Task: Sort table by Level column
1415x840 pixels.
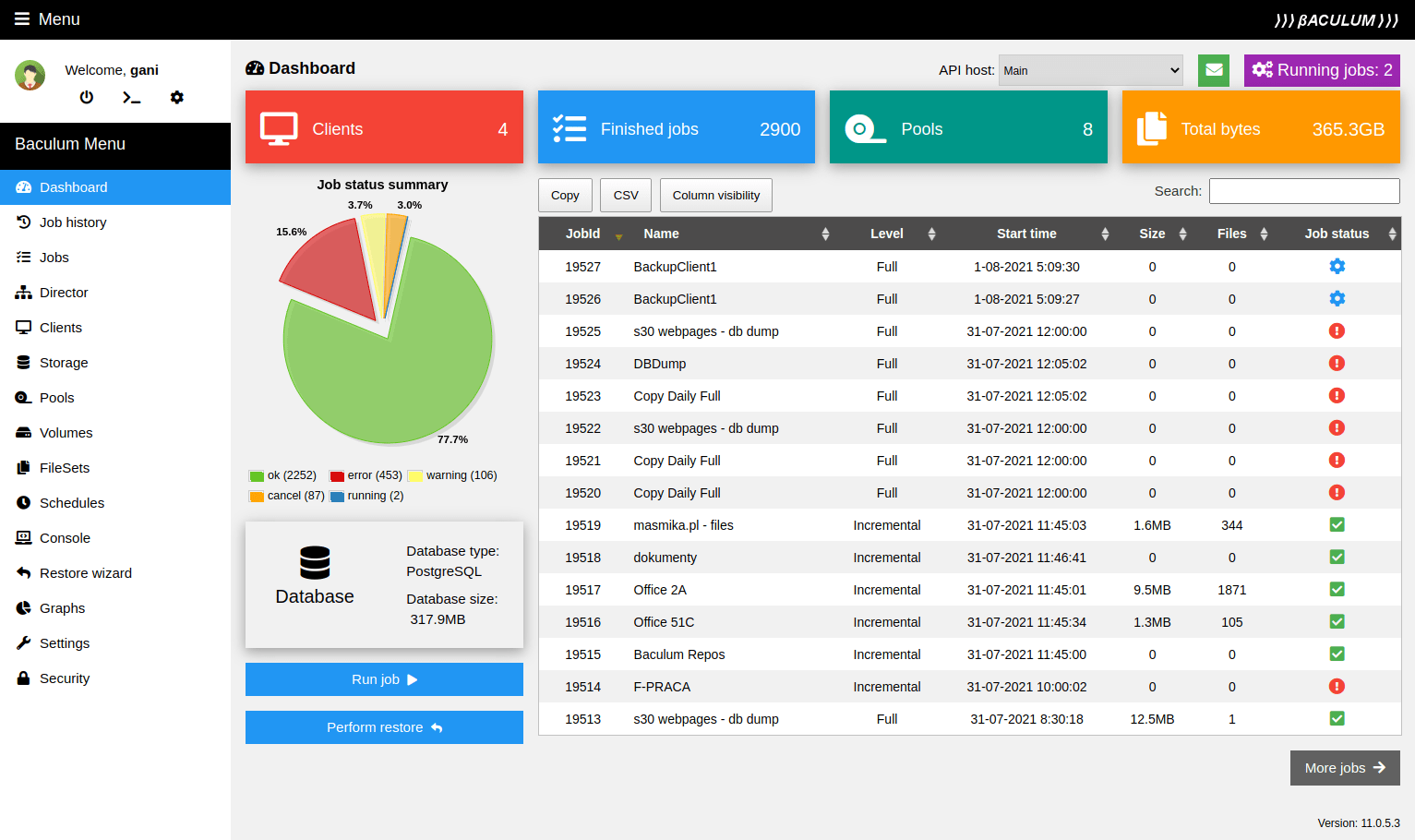Action: (887, 234)
